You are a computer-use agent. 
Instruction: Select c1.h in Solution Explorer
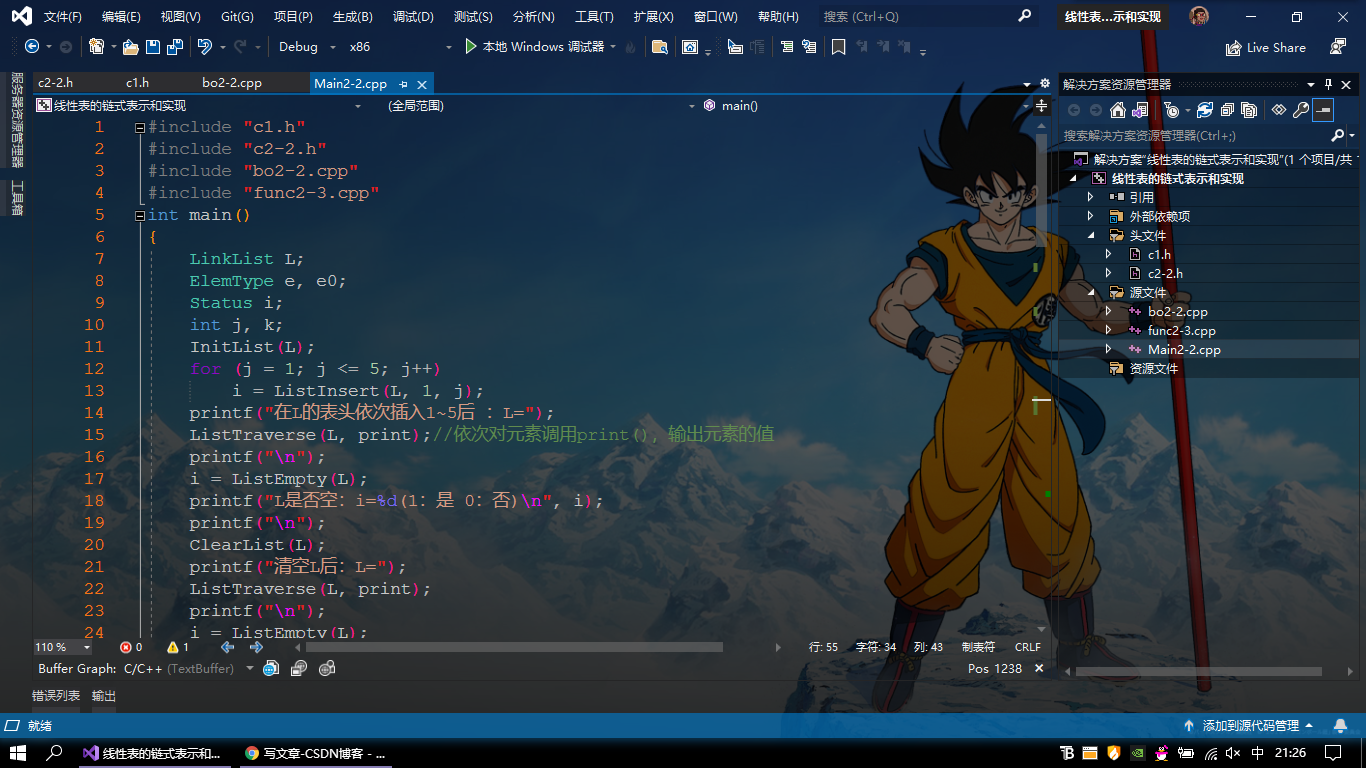[x=1159, y=254]
